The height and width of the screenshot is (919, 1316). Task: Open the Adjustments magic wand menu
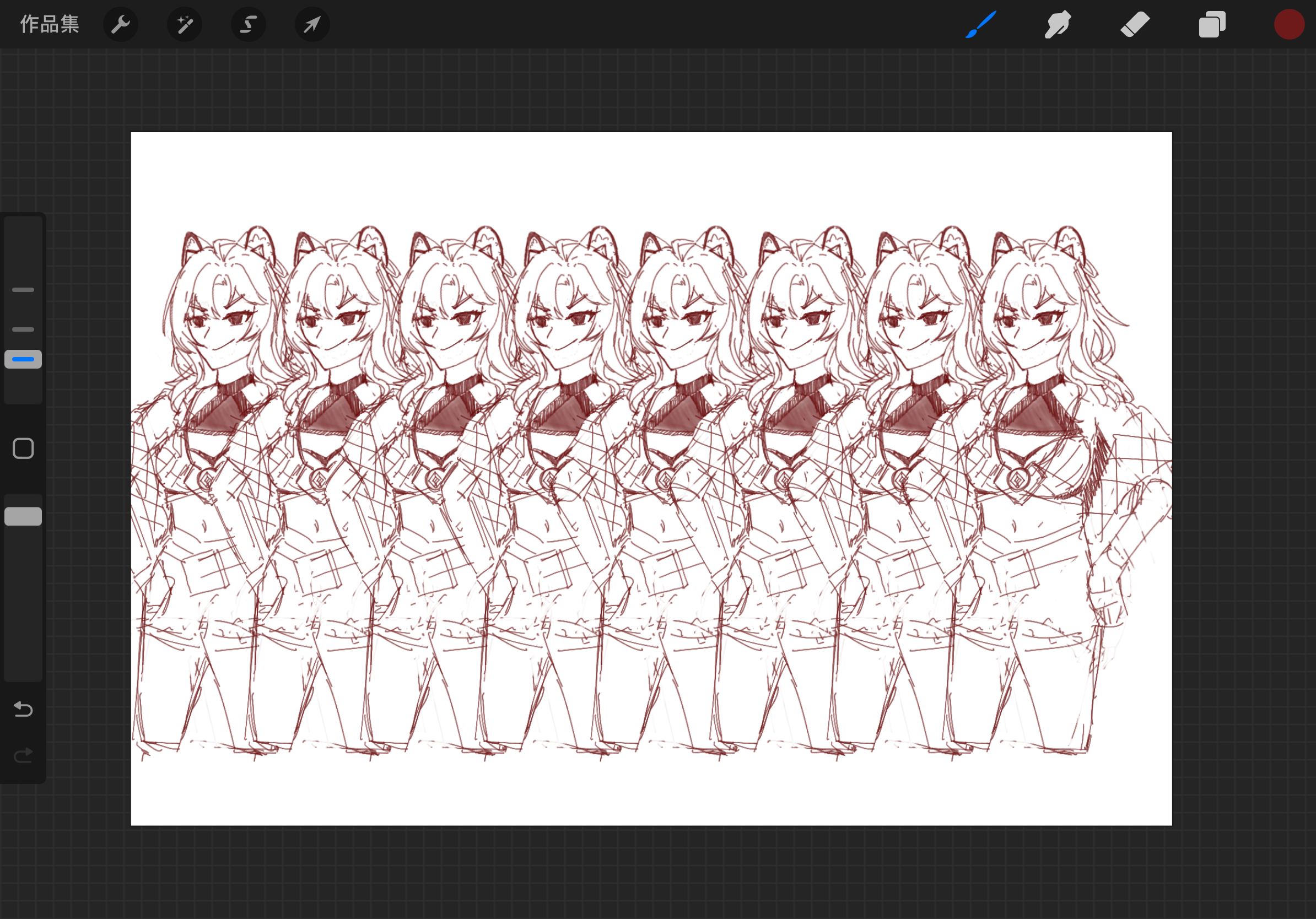pos(184,25)
